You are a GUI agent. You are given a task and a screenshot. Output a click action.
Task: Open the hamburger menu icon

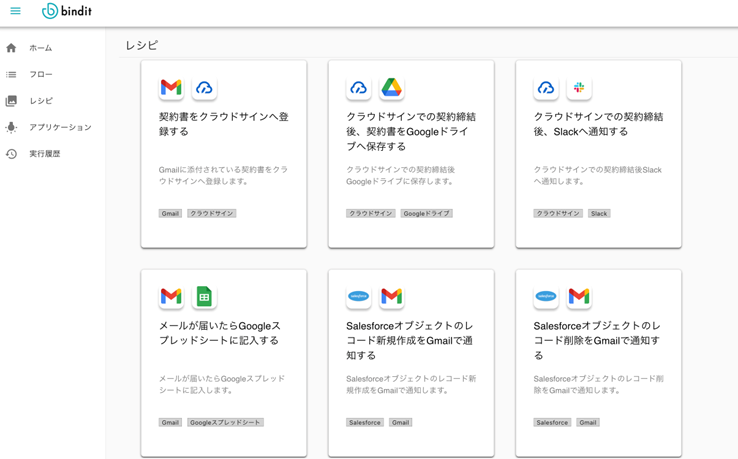click(x=15, y=12)
